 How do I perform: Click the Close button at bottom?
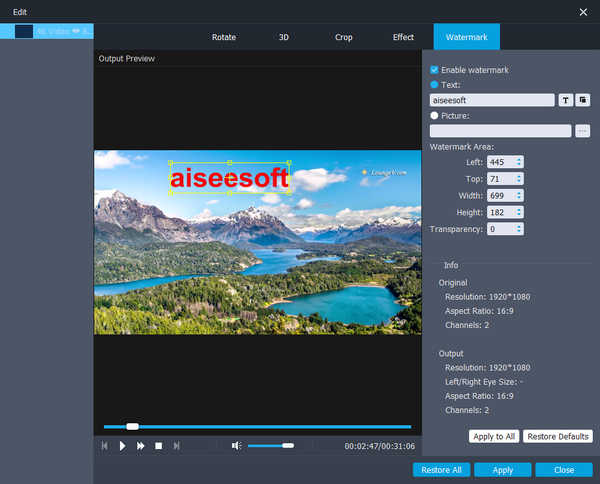tap(564, 470)
